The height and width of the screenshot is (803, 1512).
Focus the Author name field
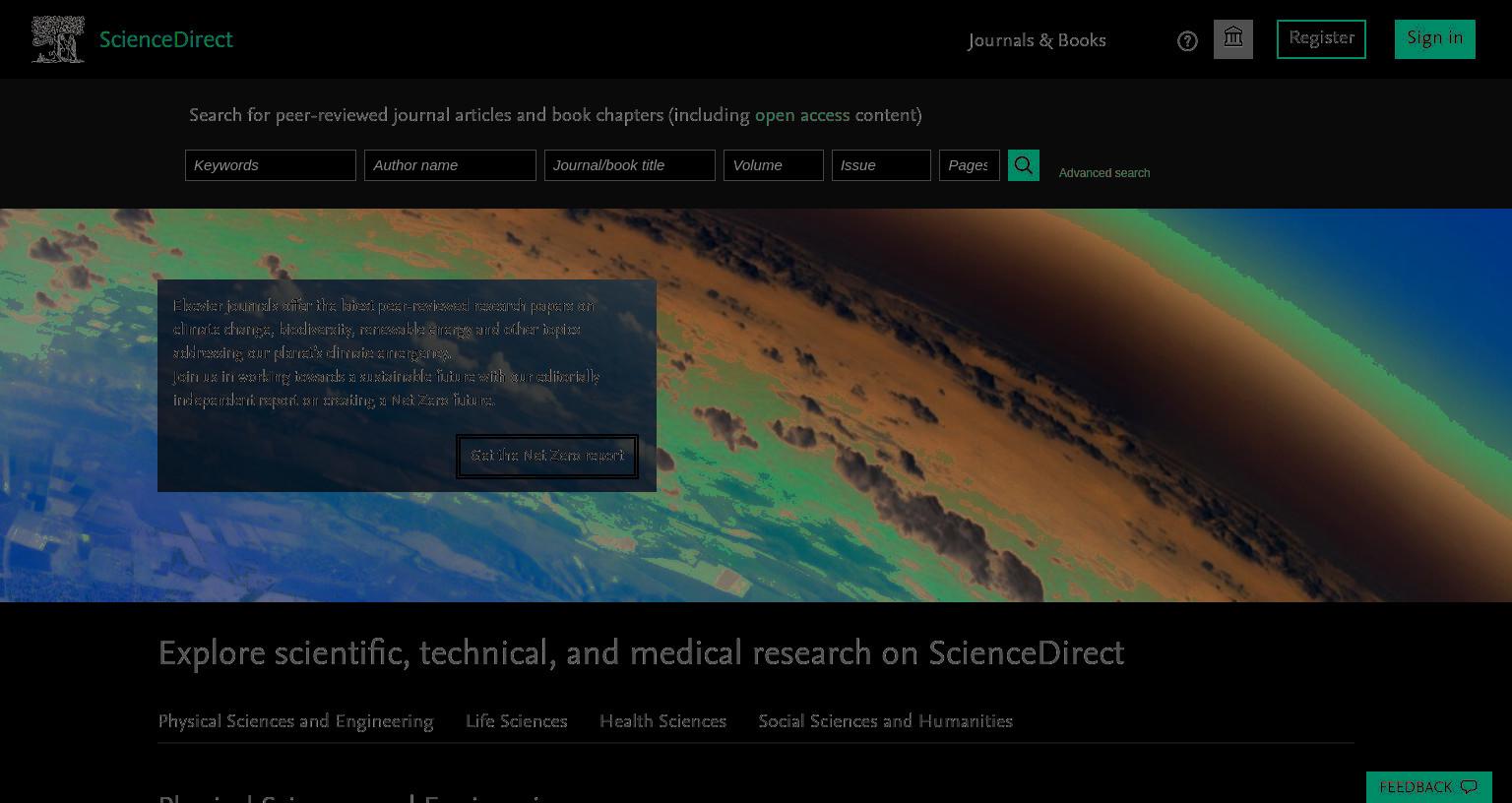point(450,165)
